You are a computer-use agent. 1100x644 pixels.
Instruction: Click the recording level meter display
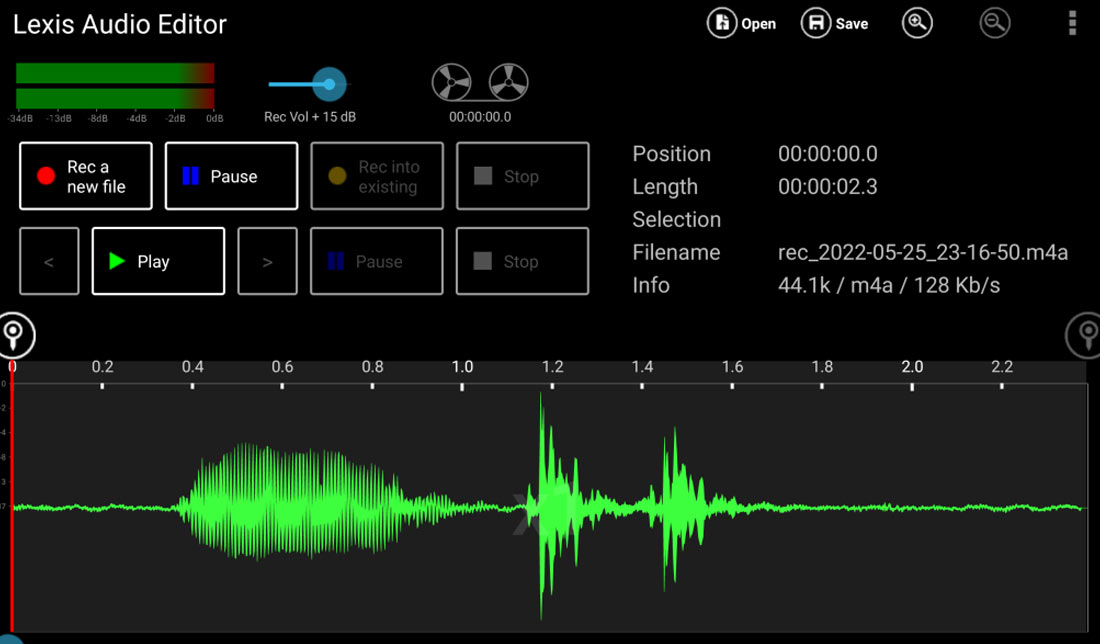(114, 85)
